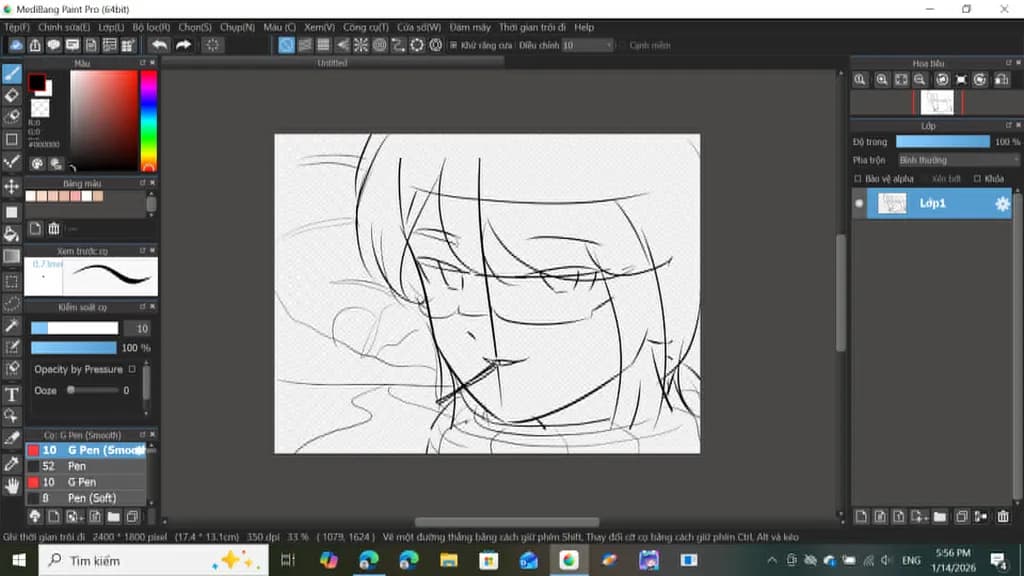1024x576 pixels.
Task: Click the duplicate layer icon
Action: [961, 517]
